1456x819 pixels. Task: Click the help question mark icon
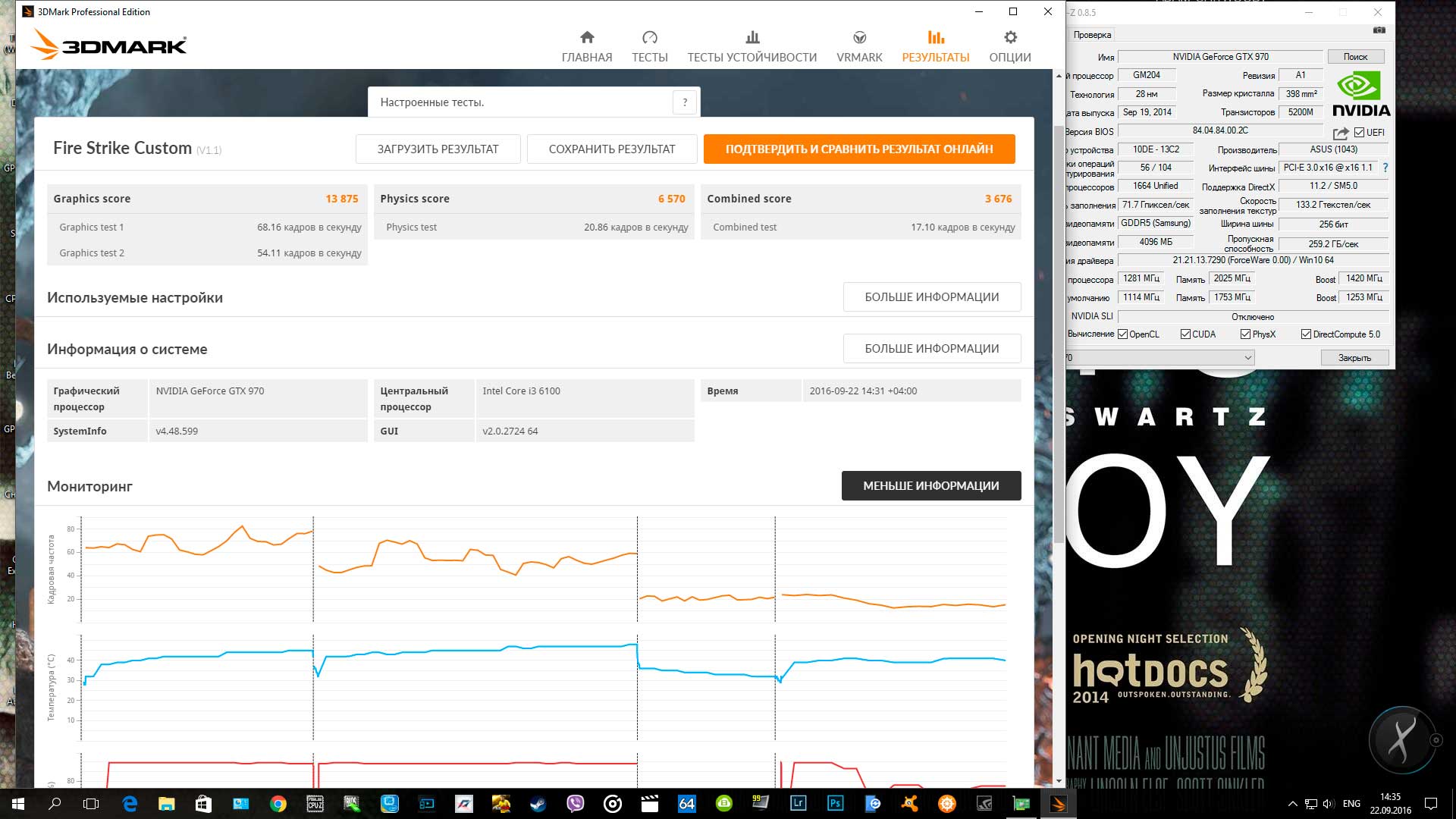(685, 102)
